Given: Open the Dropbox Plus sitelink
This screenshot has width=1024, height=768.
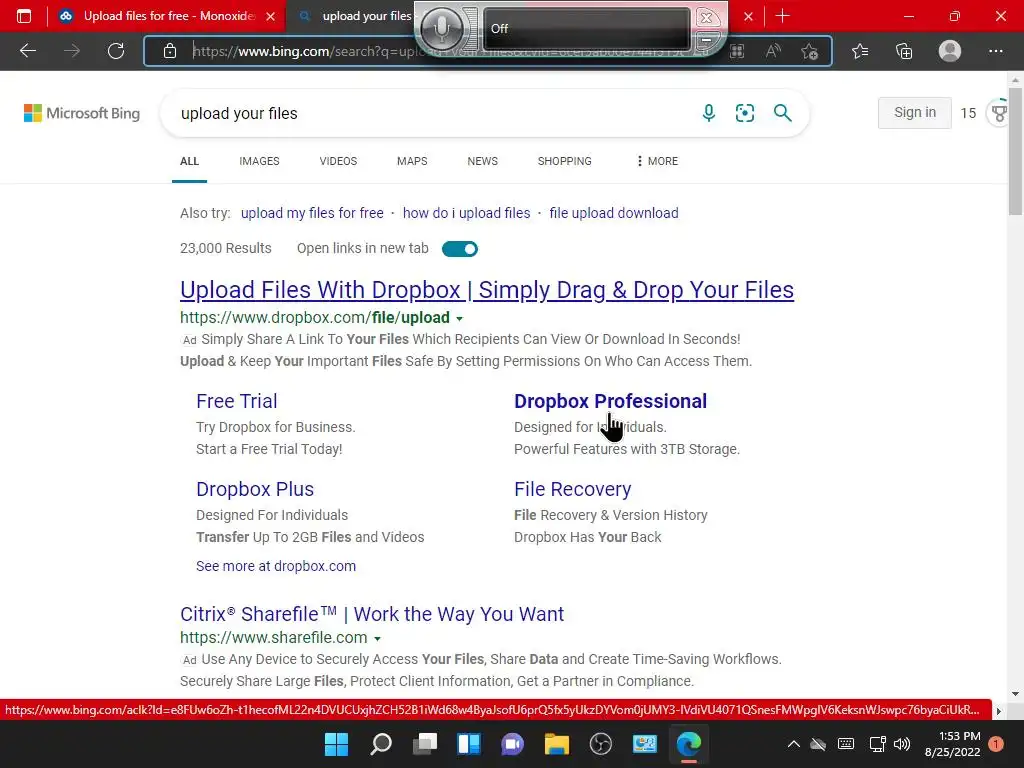Looking at the screenshot, I should 255,489.
